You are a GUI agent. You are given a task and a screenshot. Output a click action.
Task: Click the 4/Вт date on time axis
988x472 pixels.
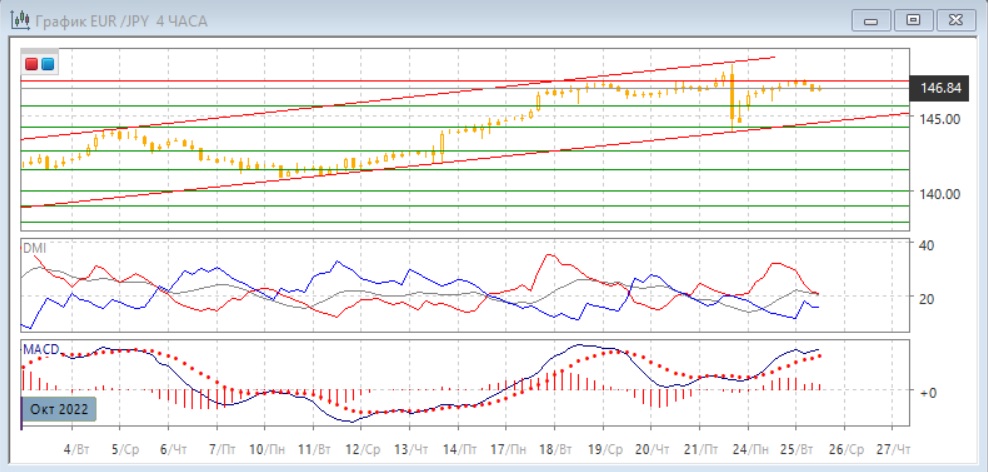tap(76, 450)
